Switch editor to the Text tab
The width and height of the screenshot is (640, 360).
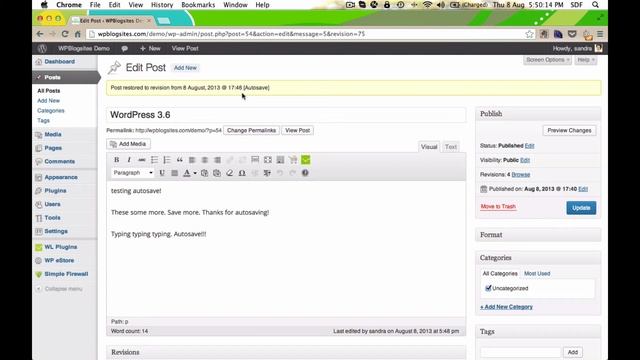451,147
